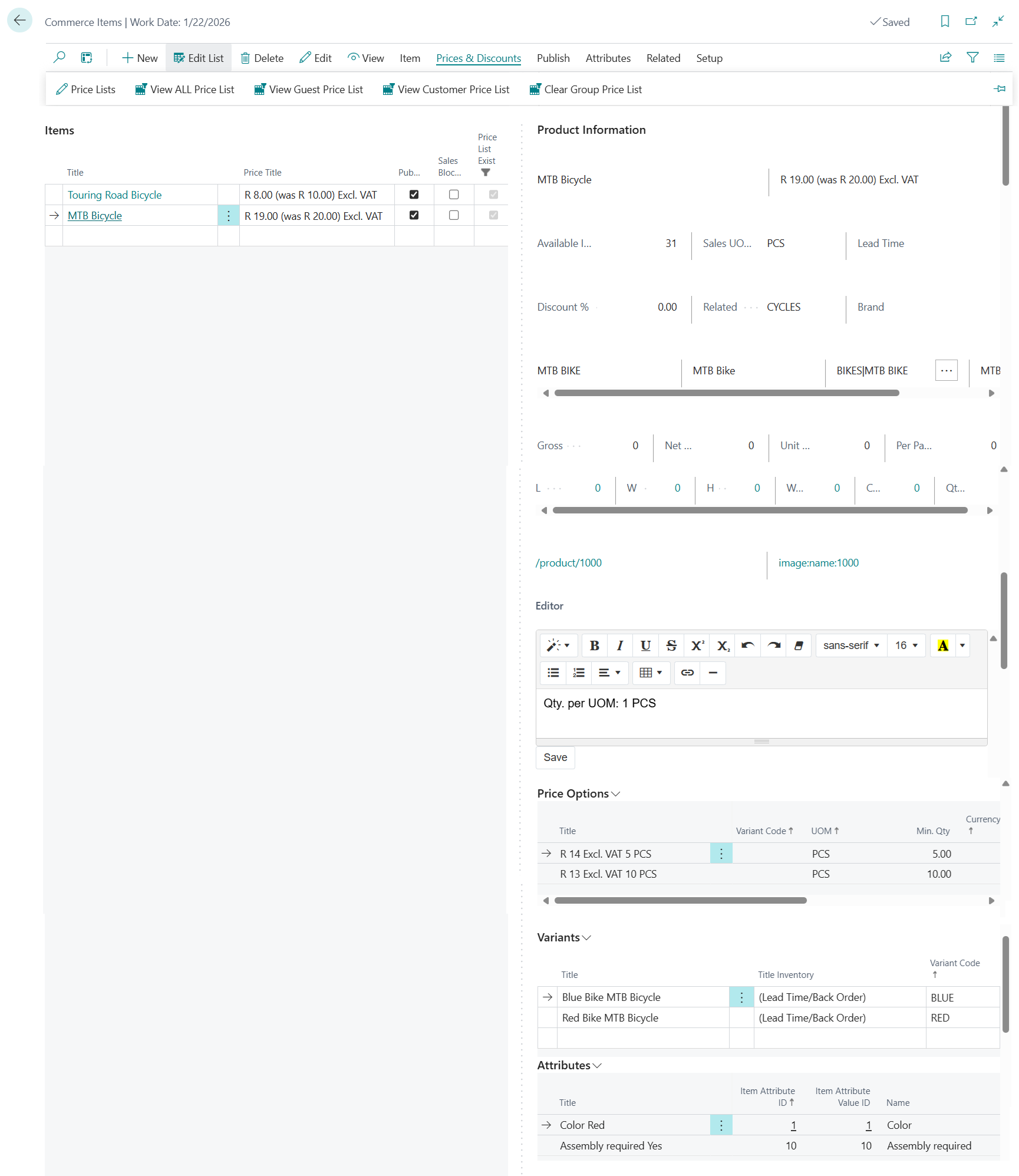
Task: Open the filter pane
Action: coord(972,57)
